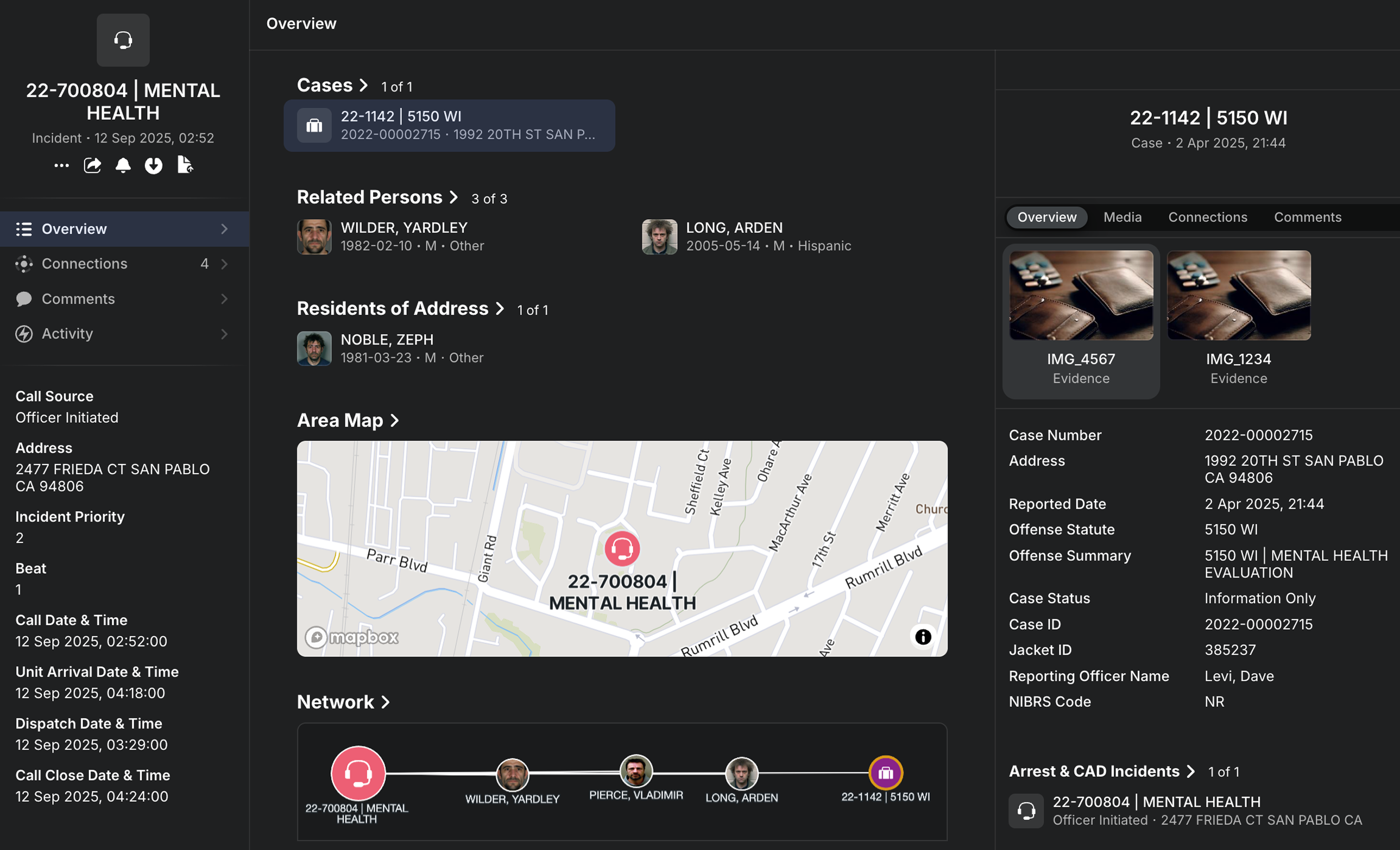This screenshot has width=1400, height=850.
Task: Click the export document icon
Action: (x=185, y=165)
